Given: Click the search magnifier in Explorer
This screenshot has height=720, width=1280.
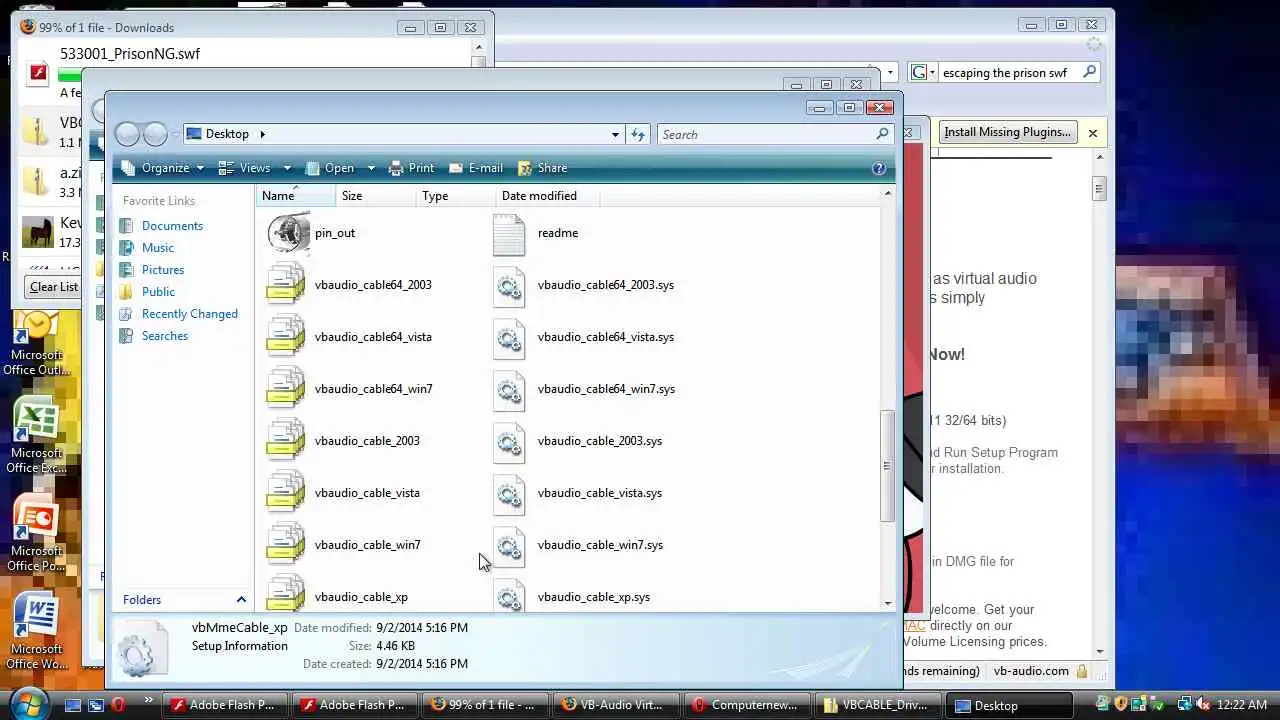Looking at the screenshot, I should coord(882,134).
